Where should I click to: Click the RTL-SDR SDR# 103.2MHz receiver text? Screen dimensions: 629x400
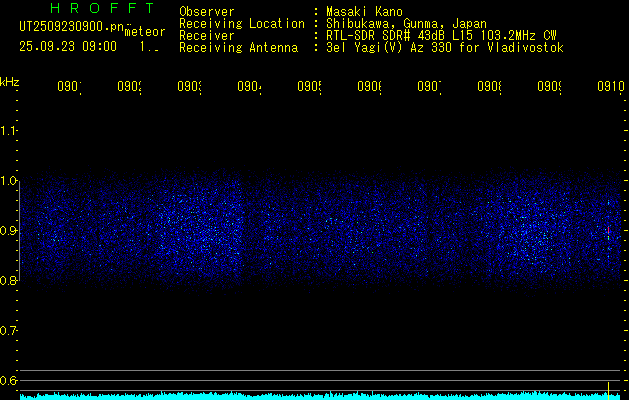point(441,36)
